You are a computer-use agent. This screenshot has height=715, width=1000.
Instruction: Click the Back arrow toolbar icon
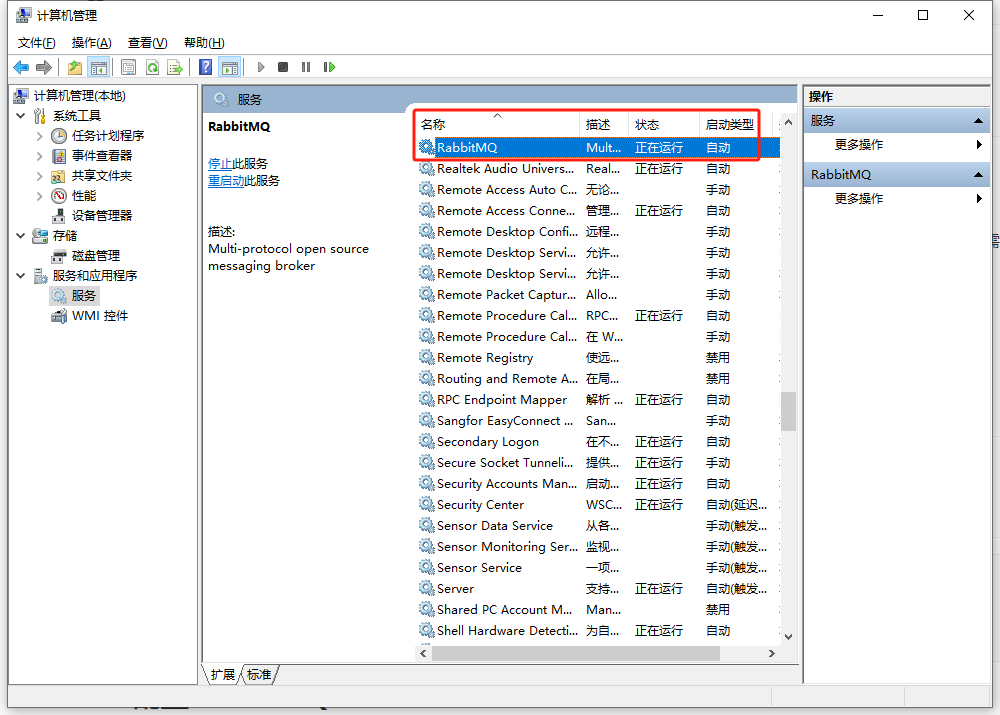21,67
